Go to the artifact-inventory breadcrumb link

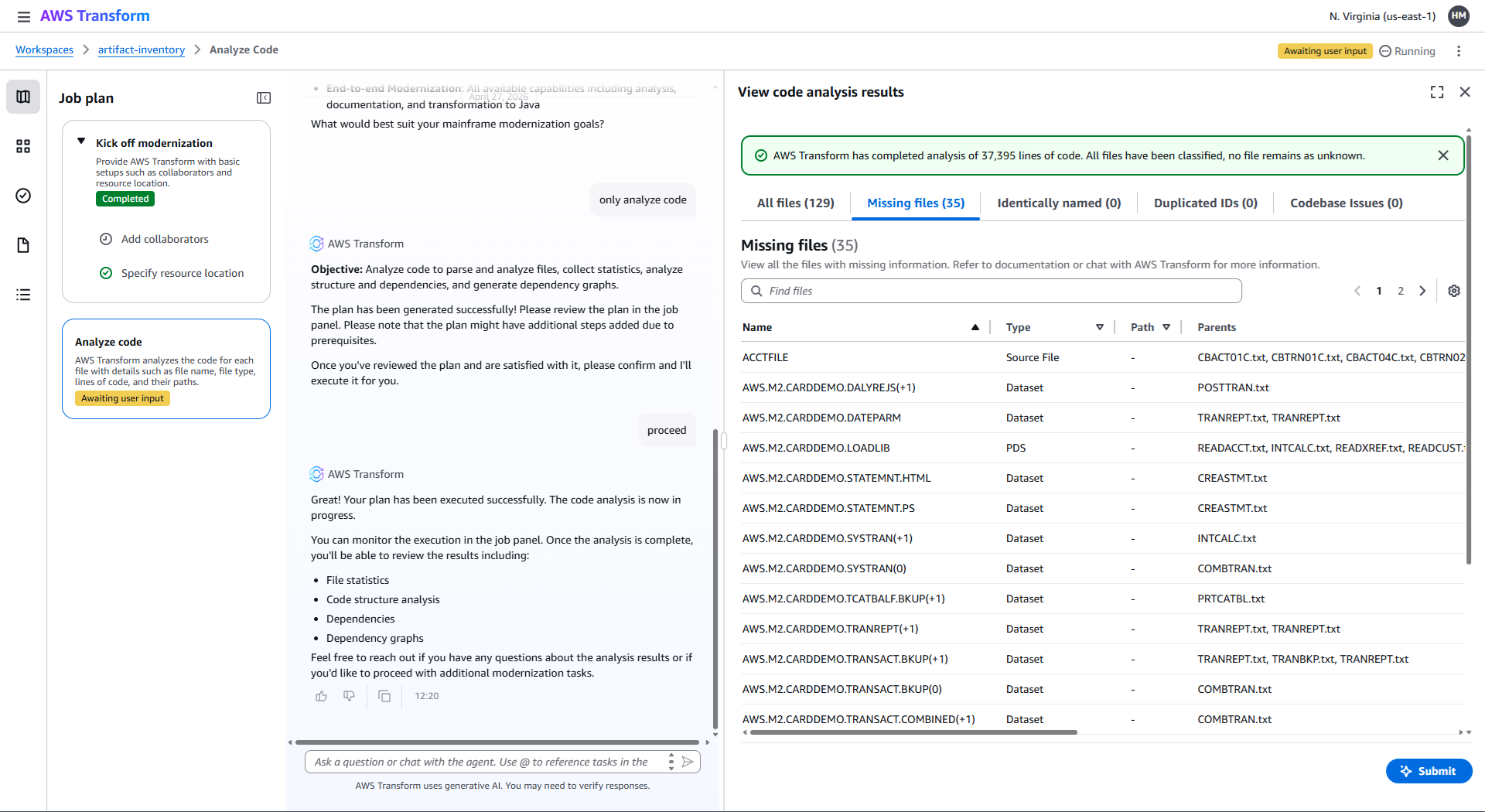point(142,49)
